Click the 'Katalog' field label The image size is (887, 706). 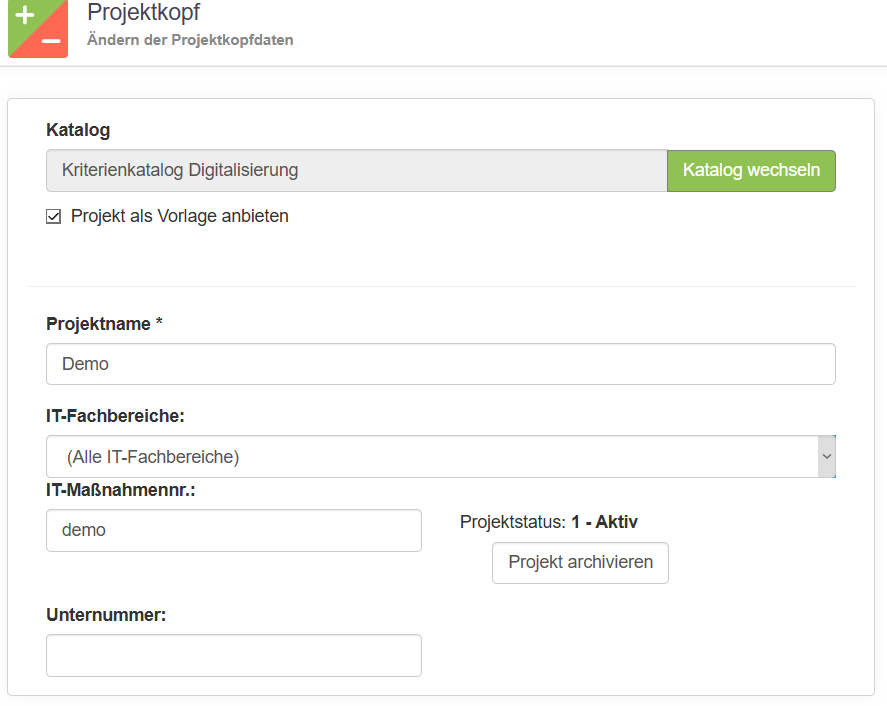tap(78, 130)
